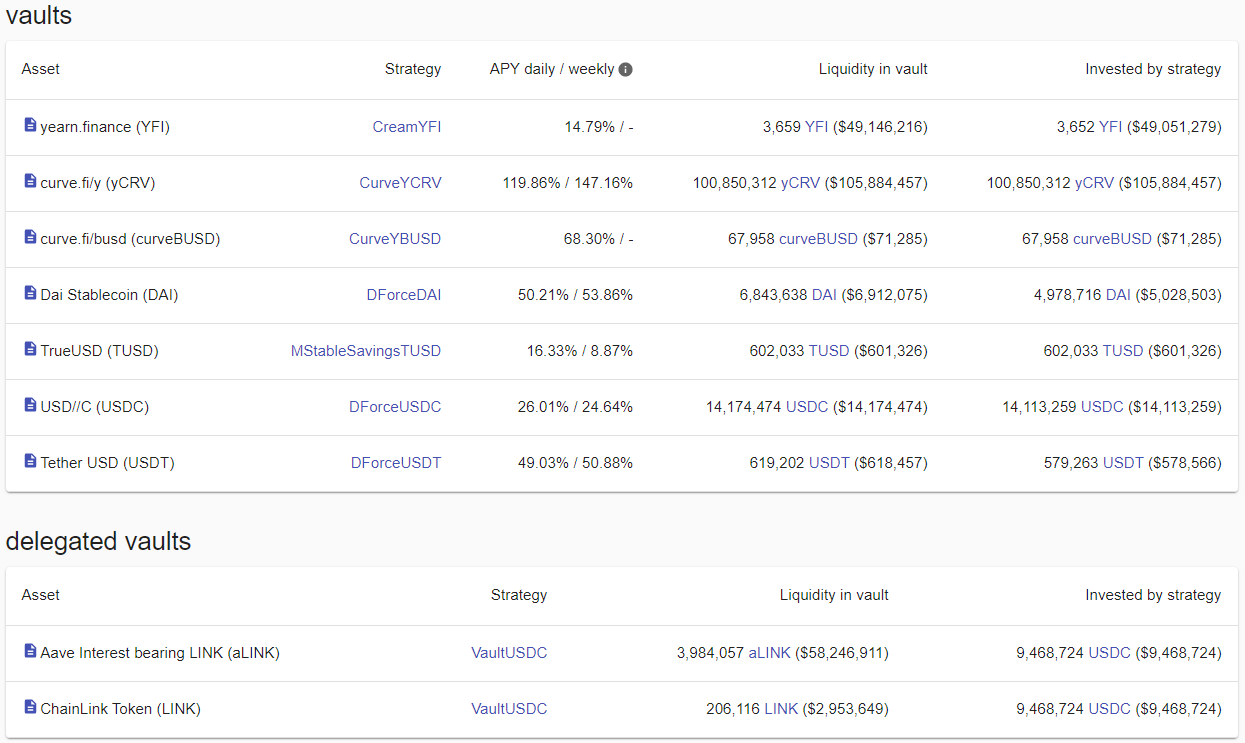Click the document icon beside yearn.finance (YFI)
This screenshot has height=743, width=1245.
[x=30, y=126]
